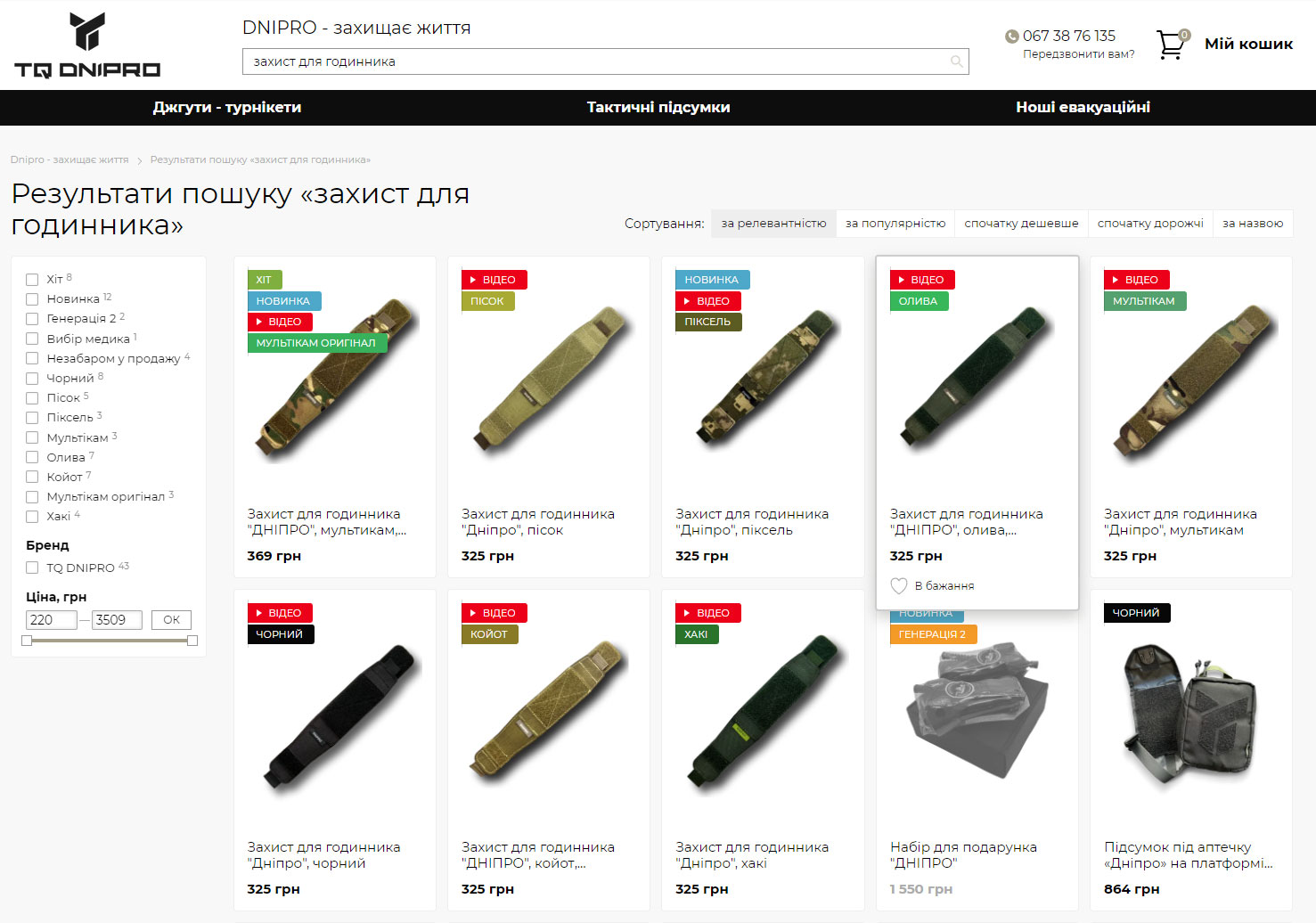1316x923 pixels.
Task: Click the red ВІДЕО badge on пісок product
Action: click(x=494, y=280)
